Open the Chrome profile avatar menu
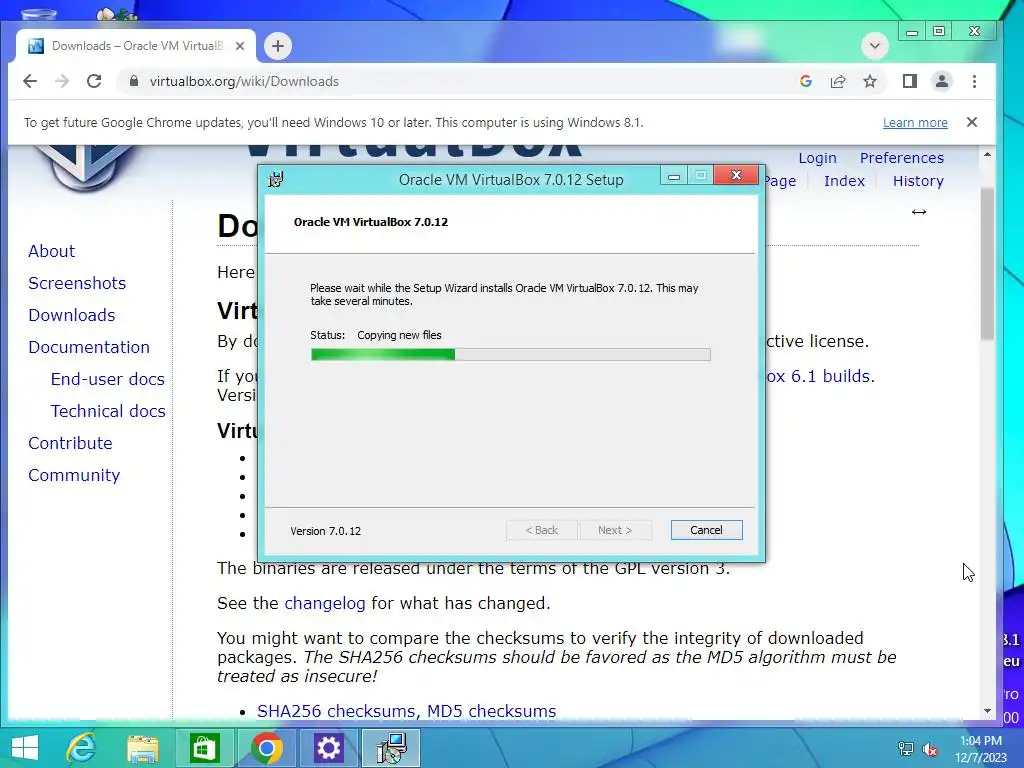The width and height of the screenshot is (1024, 768). [942, 81]
